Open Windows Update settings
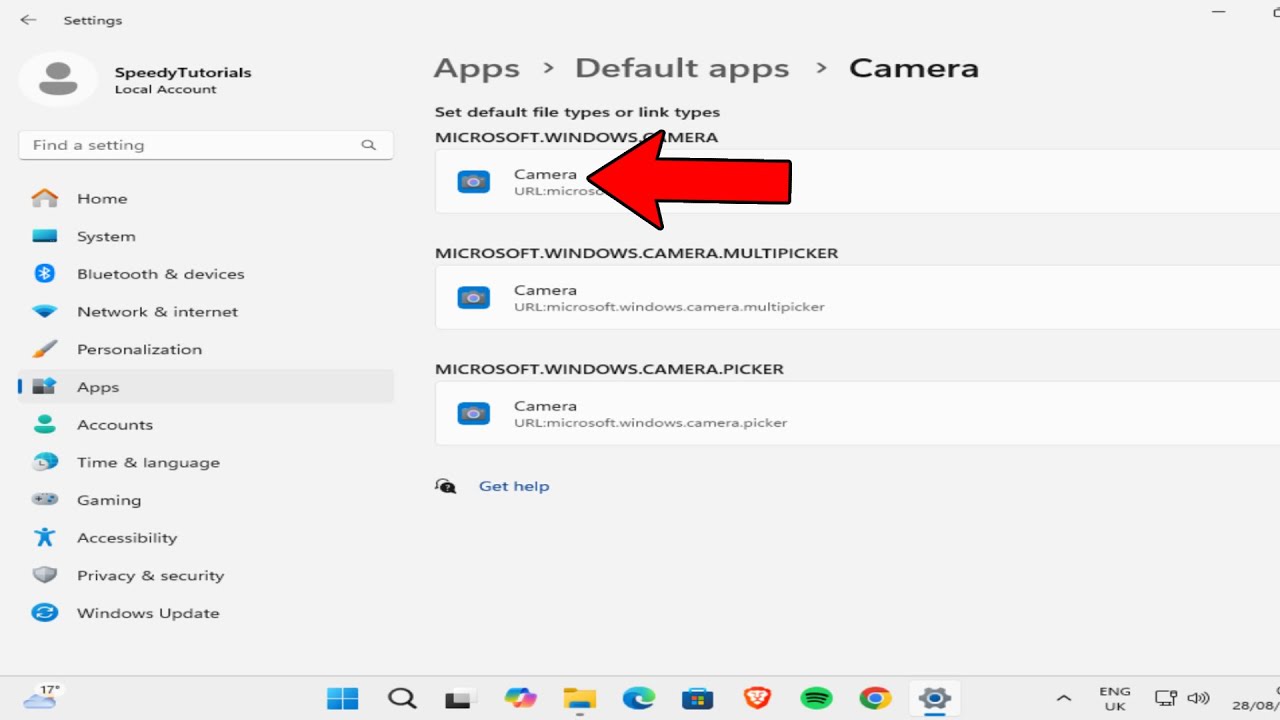1280x720 pixels. click(206, 613)
